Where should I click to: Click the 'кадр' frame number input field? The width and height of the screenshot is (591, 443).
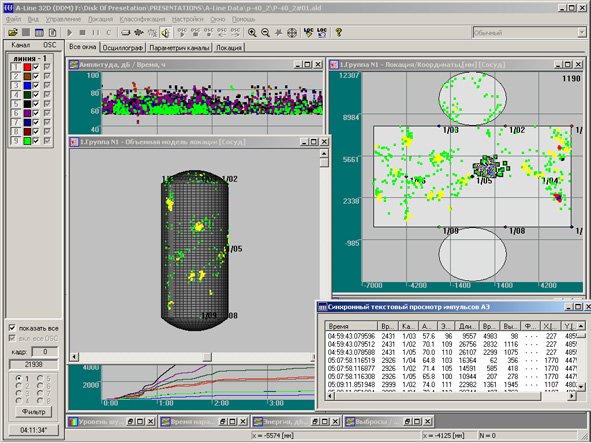pos(45,352)
